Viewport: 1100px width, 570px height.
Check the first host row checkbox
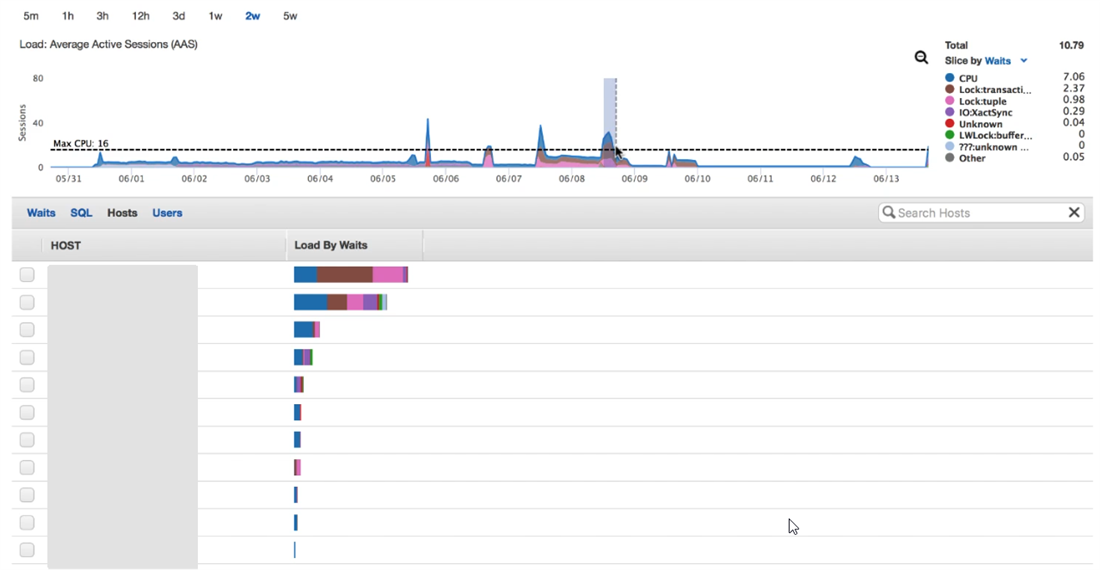[x=27, y=274]
